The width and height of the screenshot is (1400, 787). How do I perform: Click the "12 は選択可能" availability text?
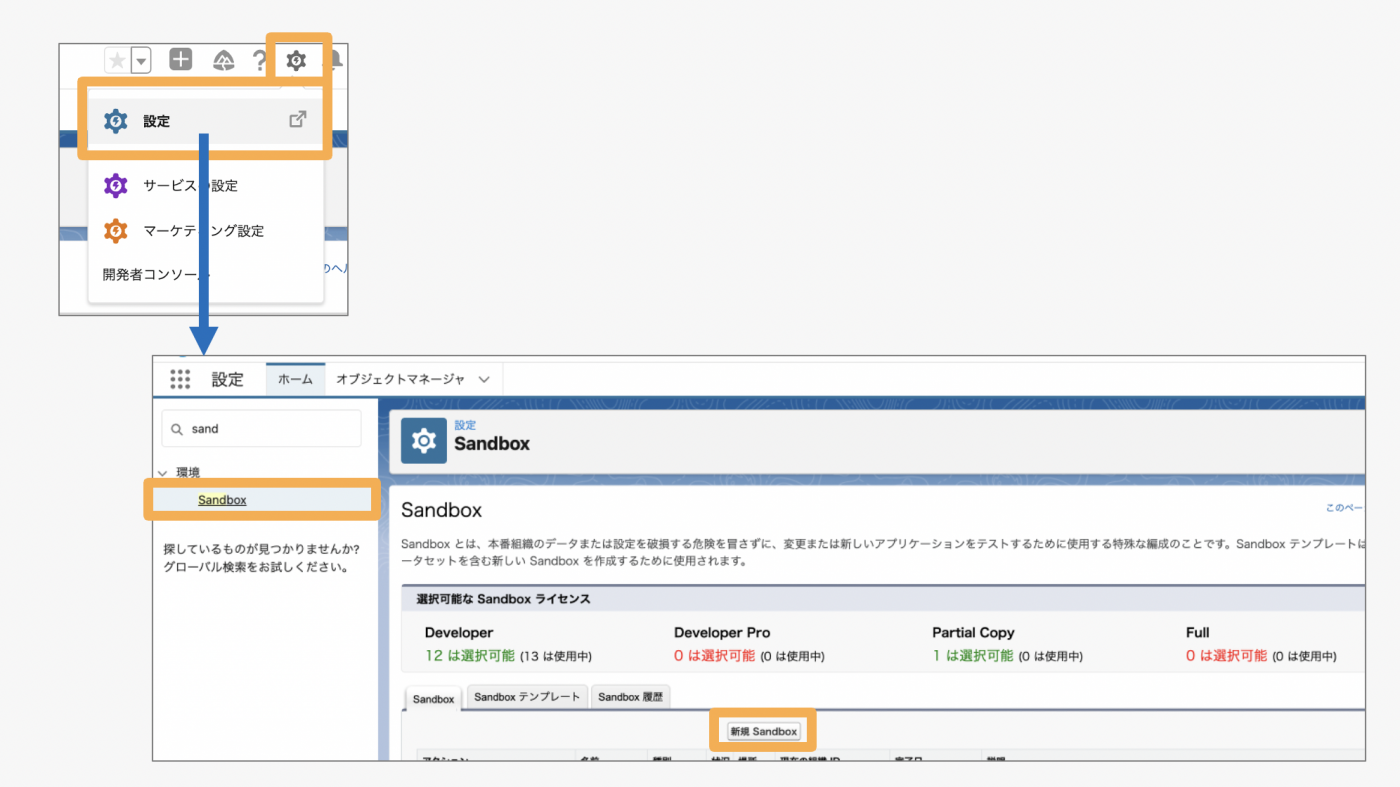[470, 656]
